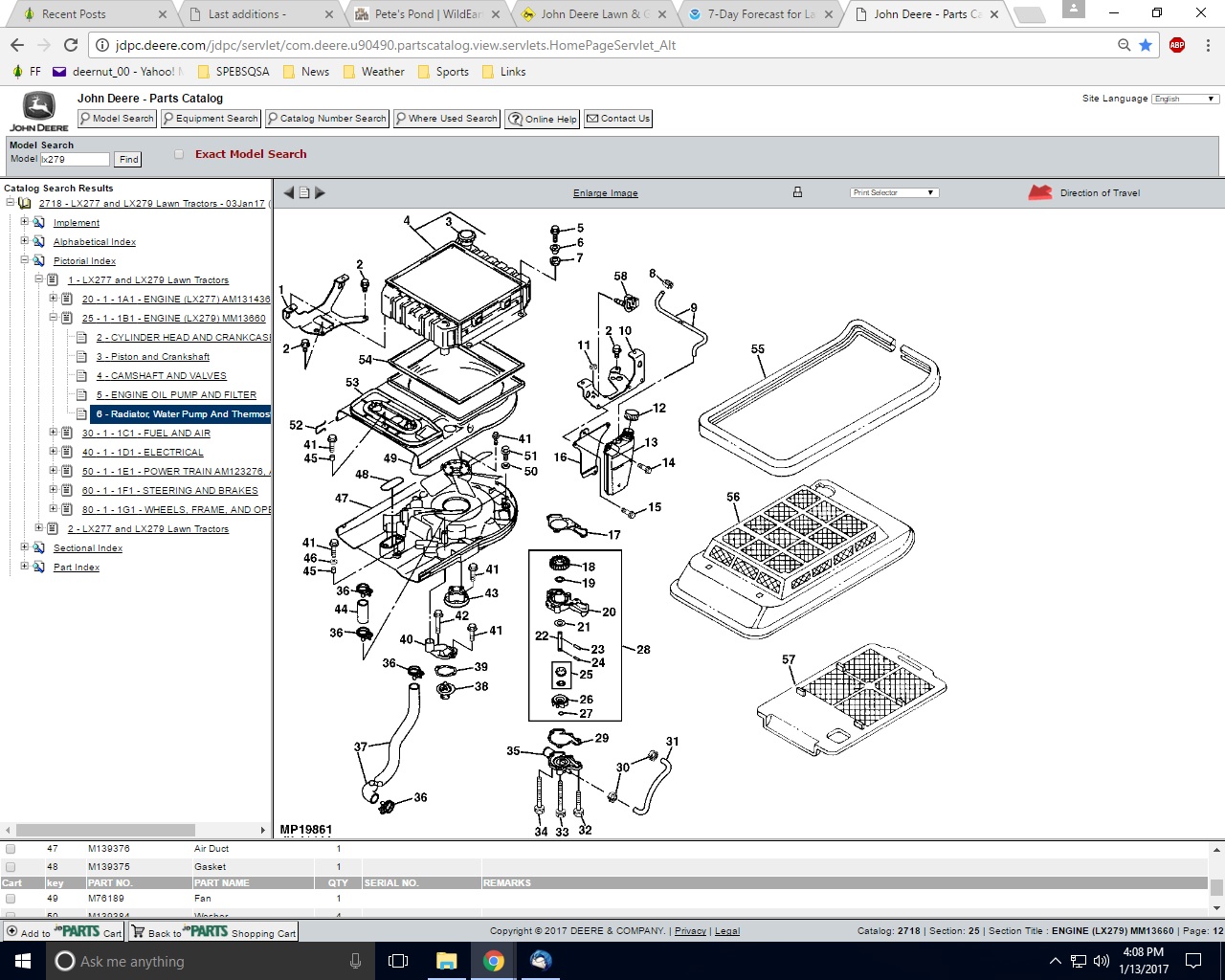Click the Catalog Number Search button

326,119
